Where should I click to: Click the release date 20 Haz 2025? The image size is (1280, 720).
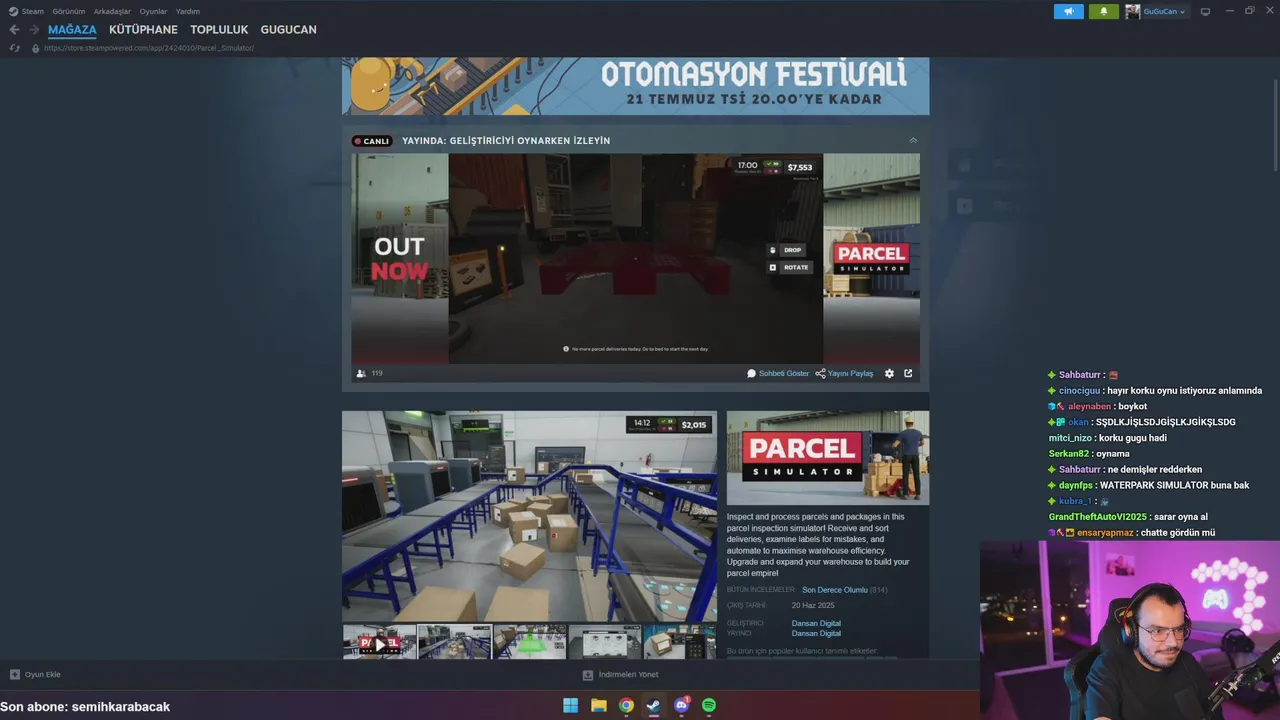coord(813,606)
